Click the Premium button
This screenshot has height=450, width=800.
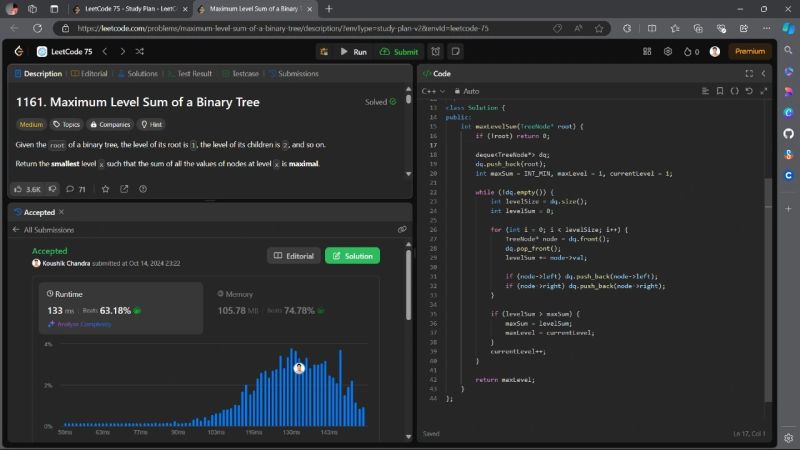click(x=749, y=52)
